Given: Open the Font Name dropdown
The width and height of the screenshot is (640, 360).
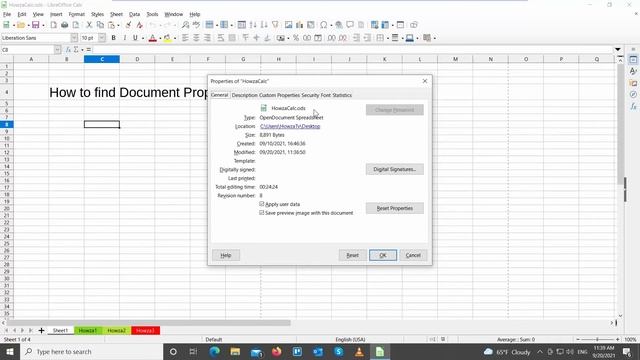Looking at the screenshot, I should click(74, 38).
